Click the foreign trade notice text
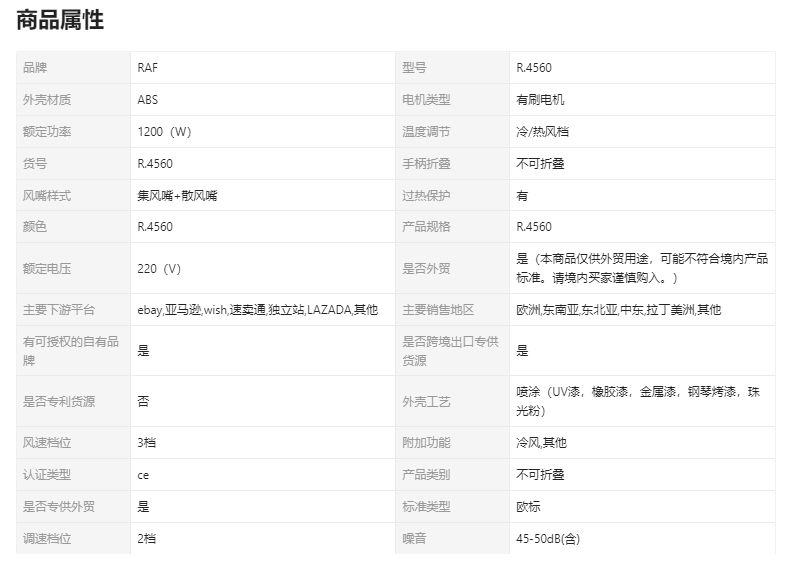This screenshot has width=787, height=578. tap(641, 268)
